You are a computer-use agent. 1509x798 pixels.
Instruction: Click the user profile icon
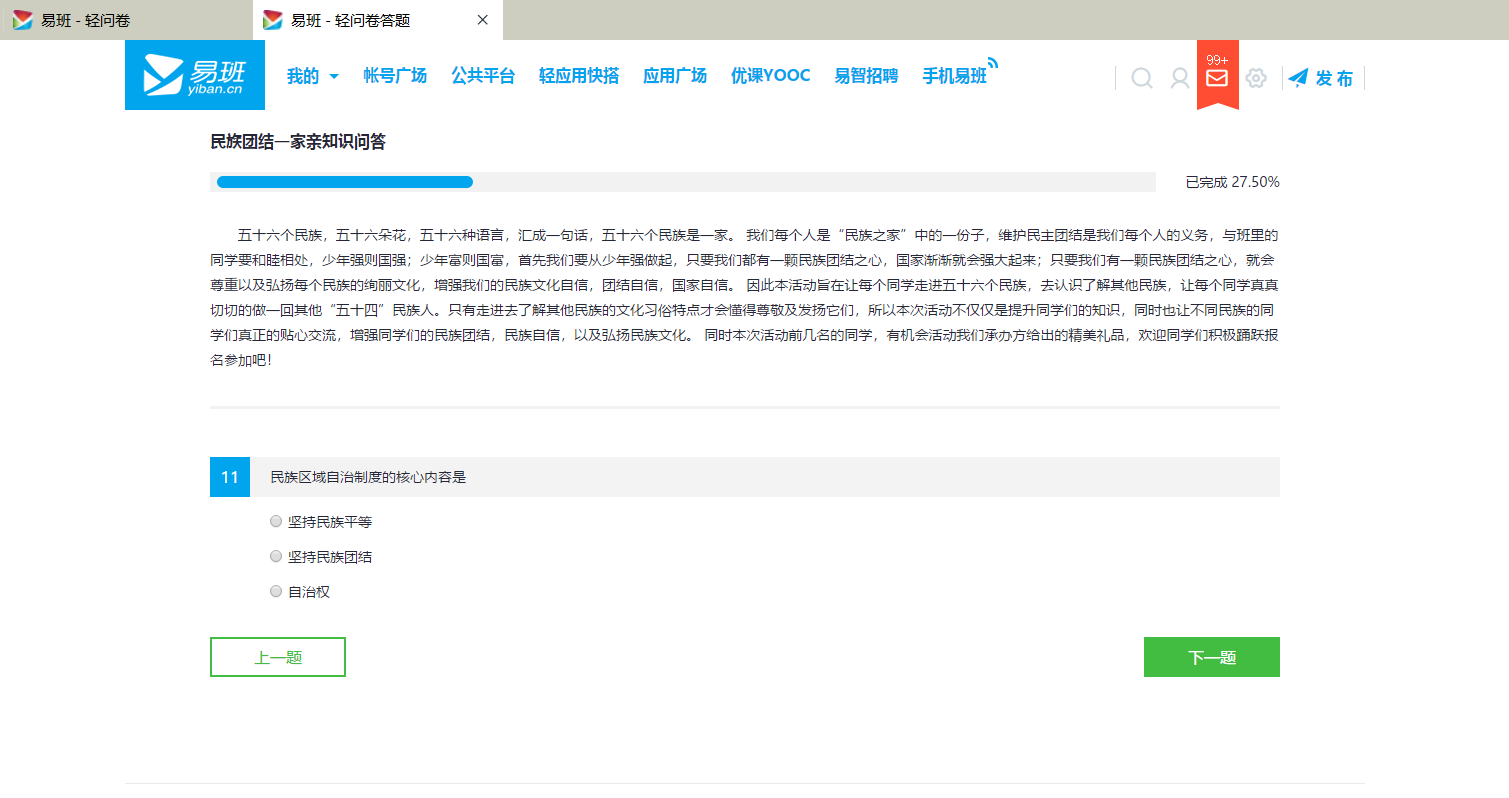pos(1180,78)
